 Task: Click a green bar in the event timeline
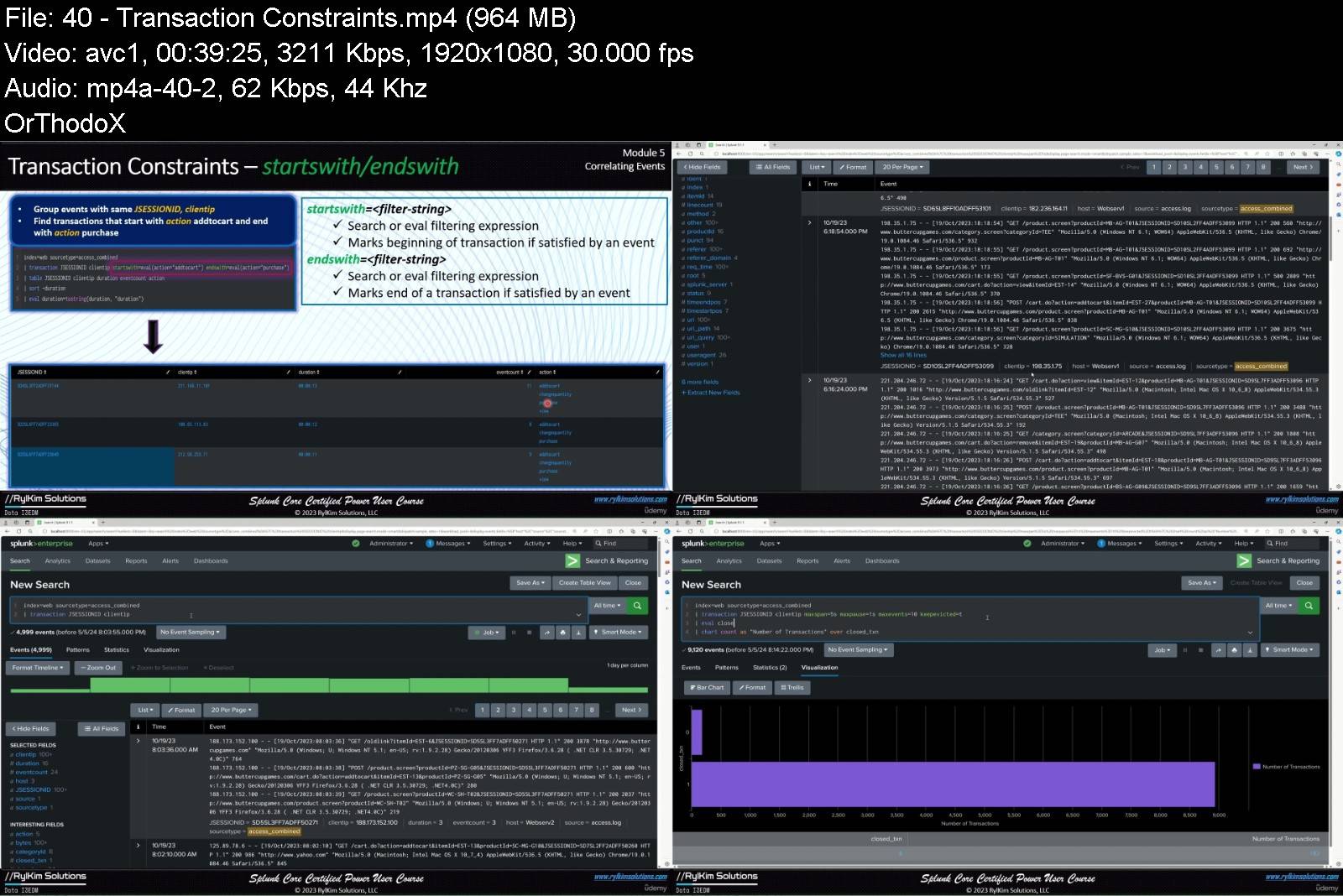[336, 685]
